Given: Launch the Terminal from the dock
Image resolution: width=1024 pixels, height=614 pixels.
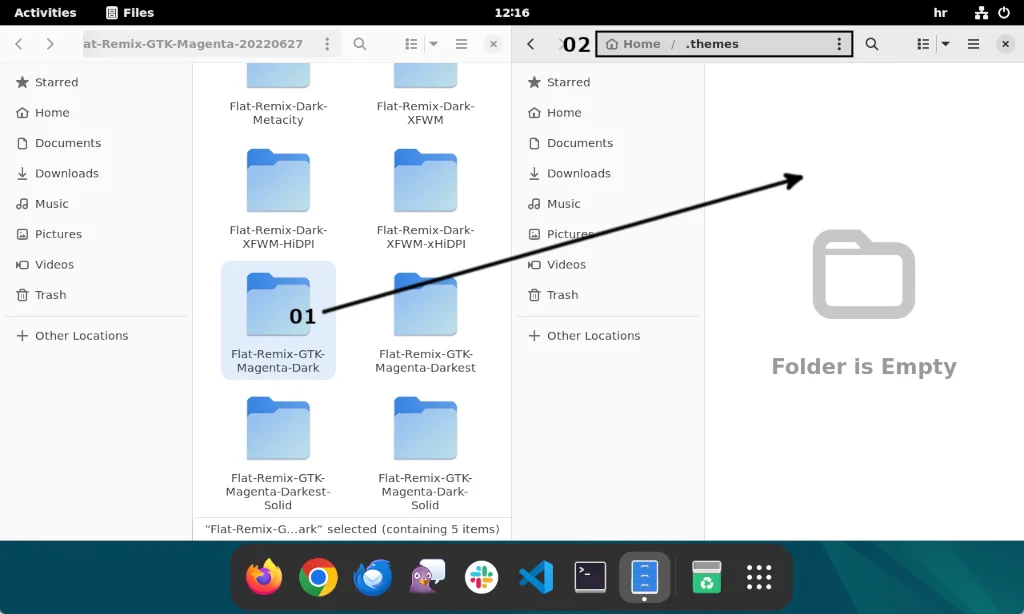Looking at the screenshot, I should pyautogui.click(x=590, y=577).
